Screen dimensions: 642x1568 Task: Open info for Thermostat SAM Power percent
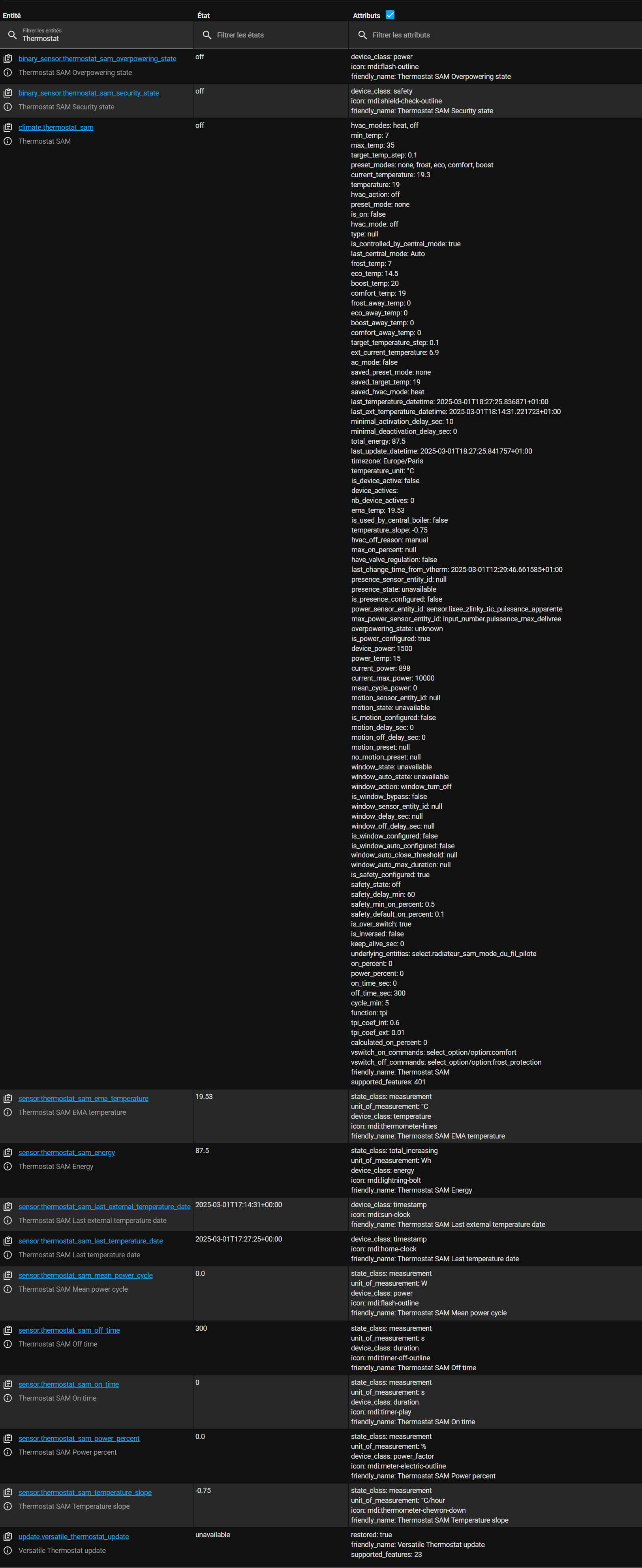pos(8,1452)
